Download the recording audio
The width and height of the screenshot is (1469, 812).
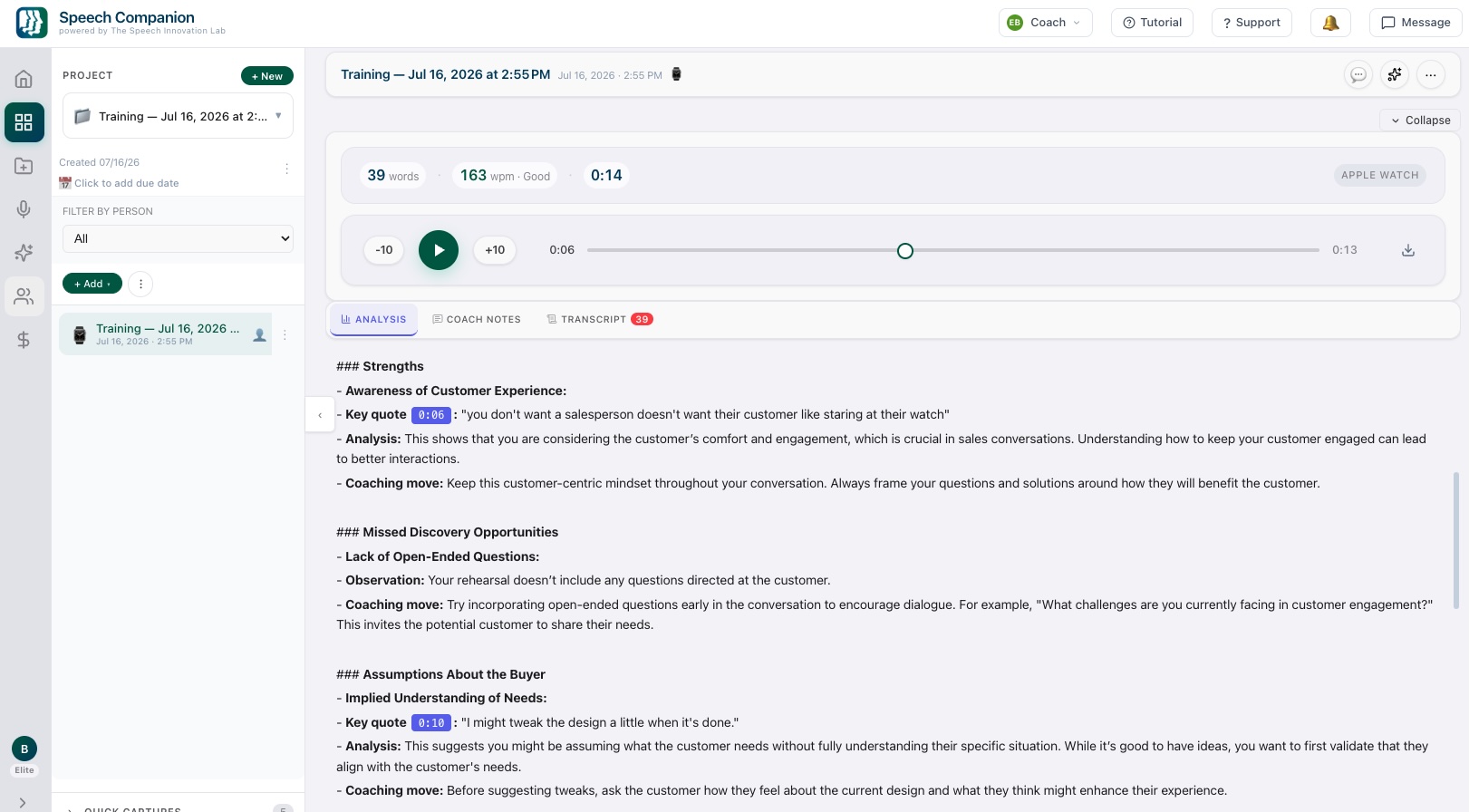pyautogui.click(x=1408, y=250)
